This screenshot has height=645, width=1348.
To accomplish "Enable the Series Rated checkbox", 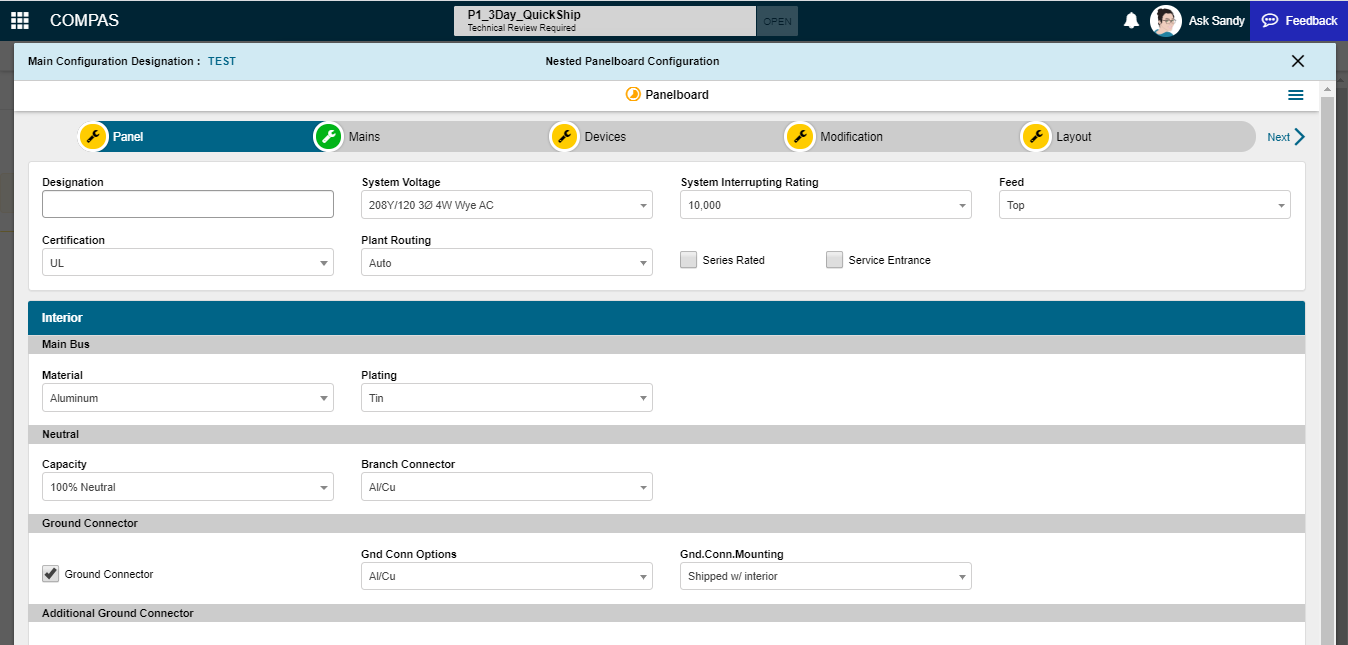I will point(688,259).
